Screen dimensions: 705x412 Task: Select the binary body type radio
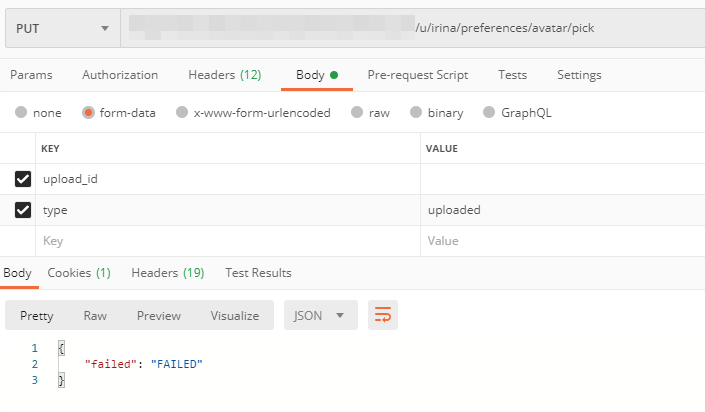[416, 112]
